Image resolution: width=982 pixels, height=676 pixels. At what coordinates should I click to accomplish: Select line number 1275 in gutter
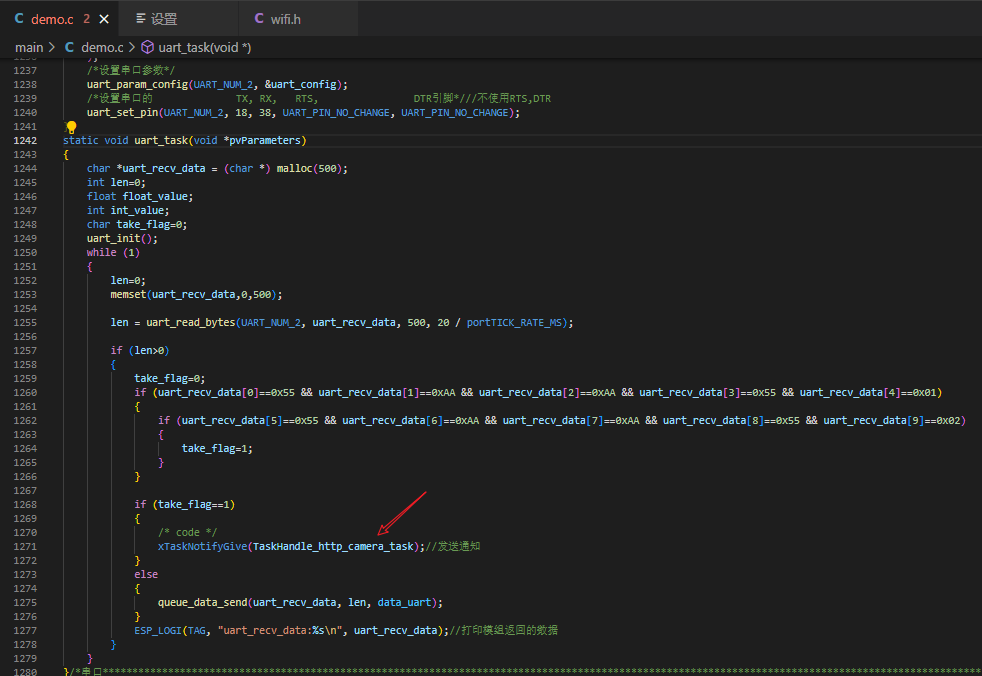[25, 603]
